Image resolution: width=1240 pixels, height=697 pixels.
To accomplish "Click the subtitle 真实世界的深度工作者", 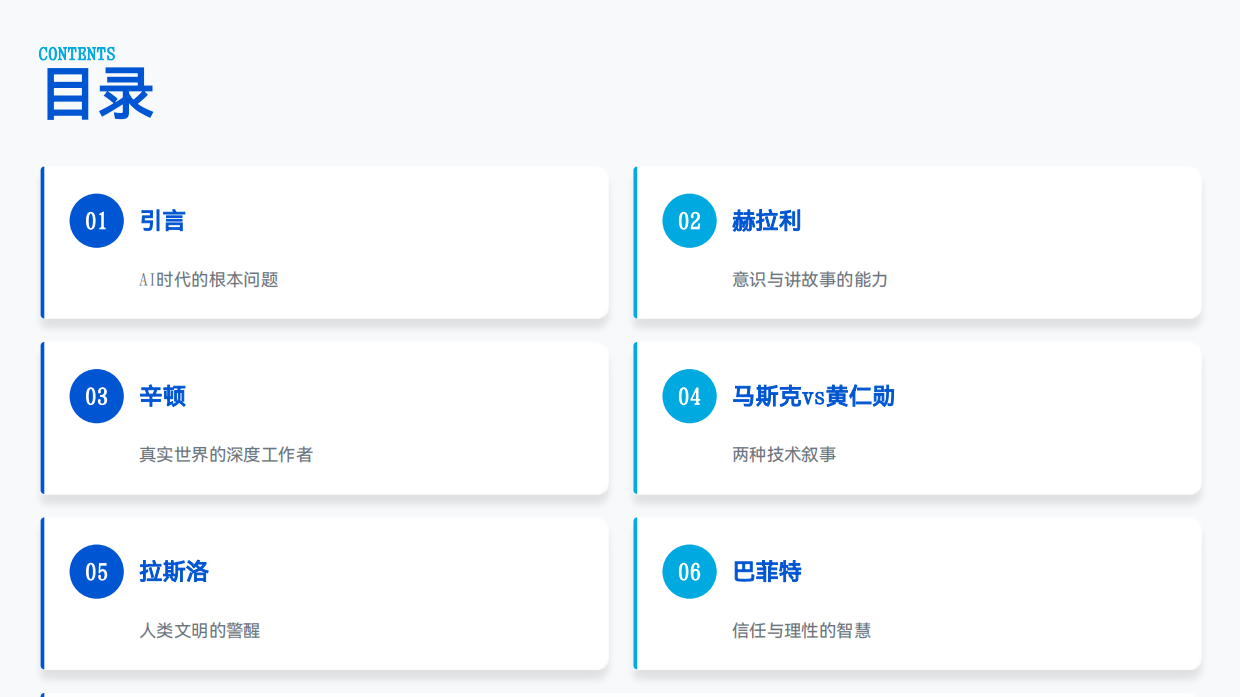I will coord(224,455).
